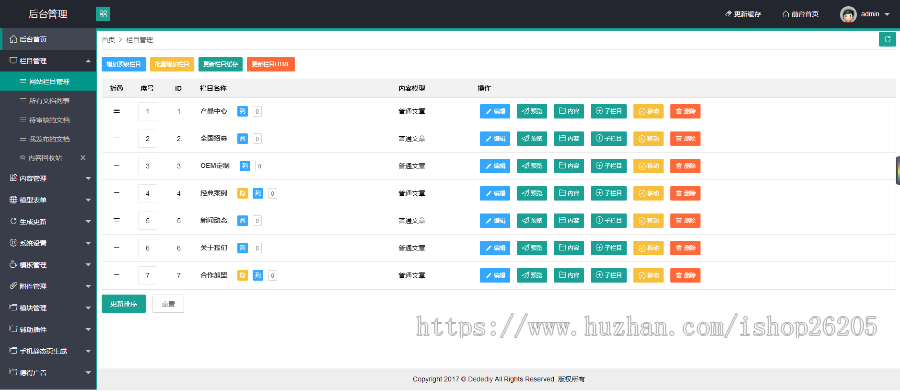900x391 pixels.
Task: Click the drag handle icon of row ID 4
Action: (x=117, y=193)
